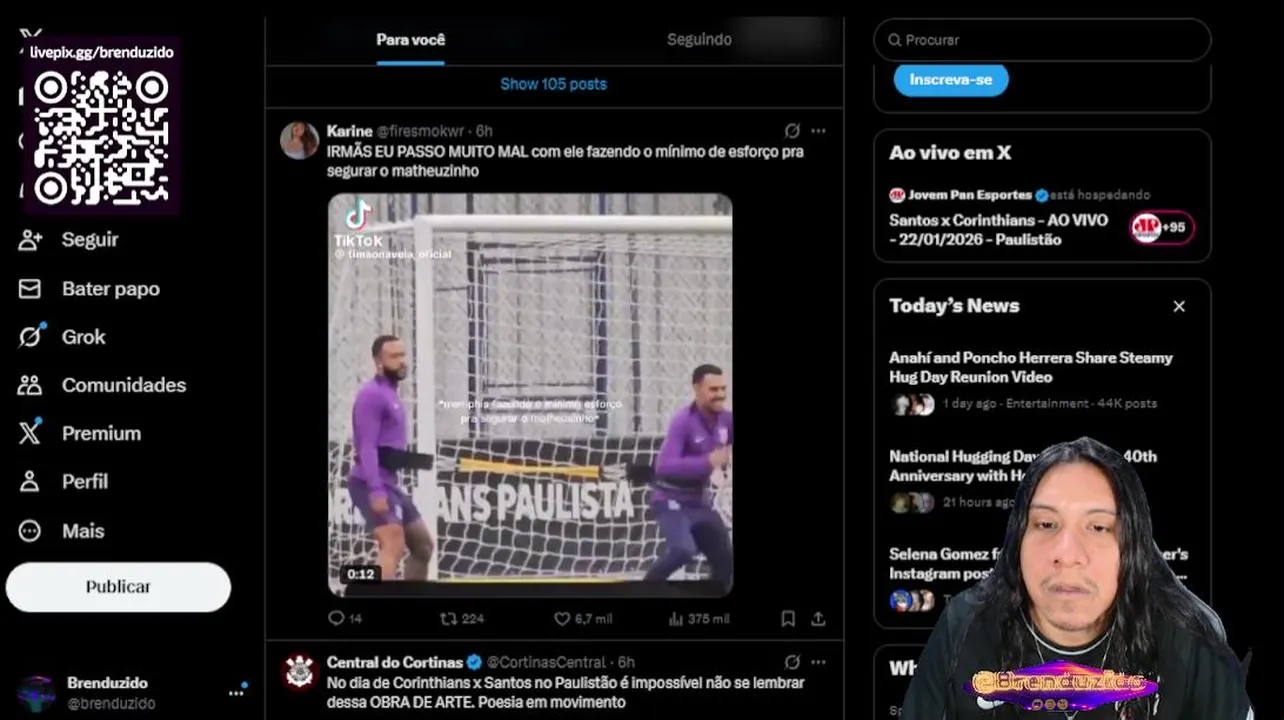Click the Publicar button
1284x720 pixels.
tap(118, 587)
